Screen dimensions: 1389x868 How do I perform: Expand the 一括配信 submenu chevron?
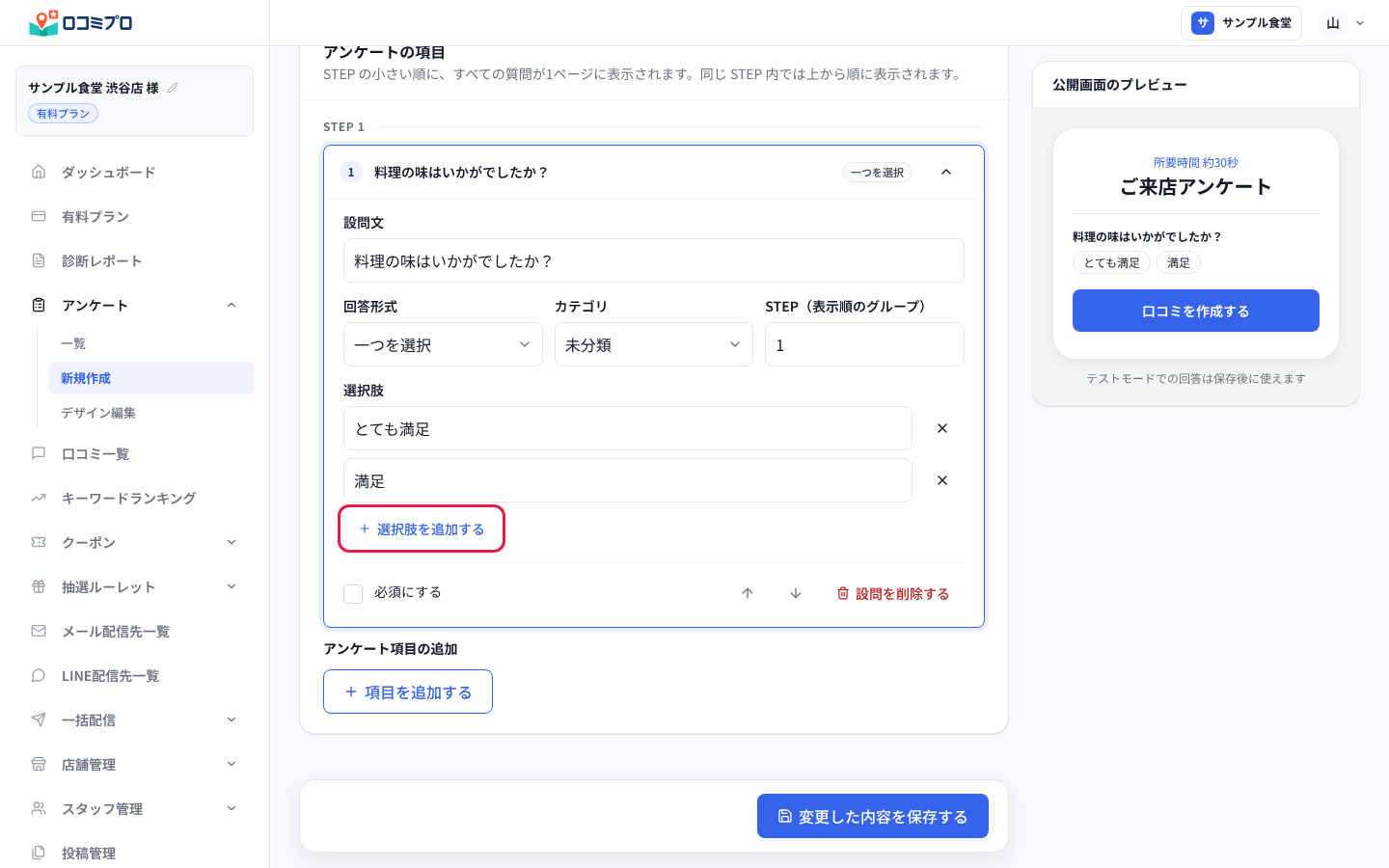231,719
